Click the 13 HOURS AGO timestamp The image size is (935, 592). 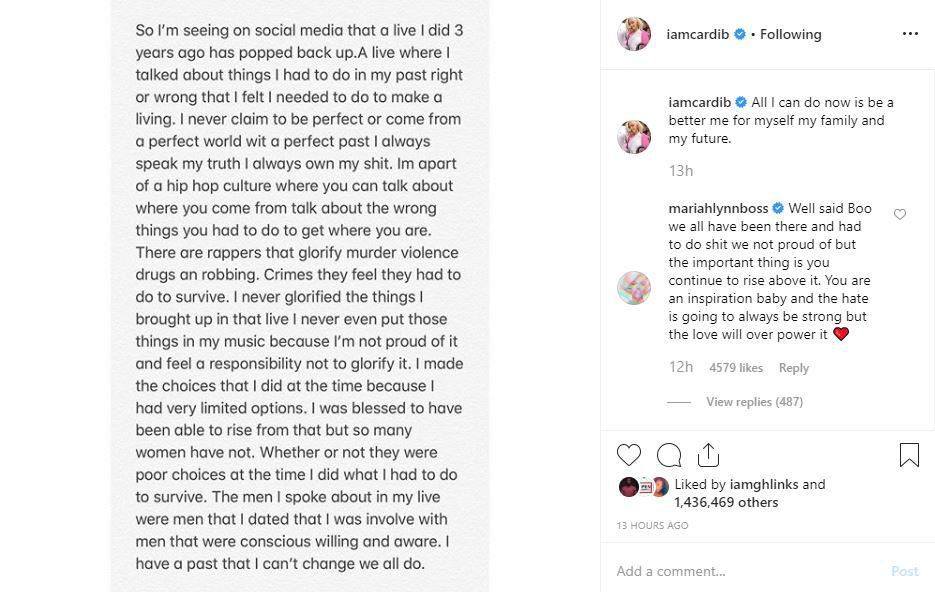click(x=652, y=526)
